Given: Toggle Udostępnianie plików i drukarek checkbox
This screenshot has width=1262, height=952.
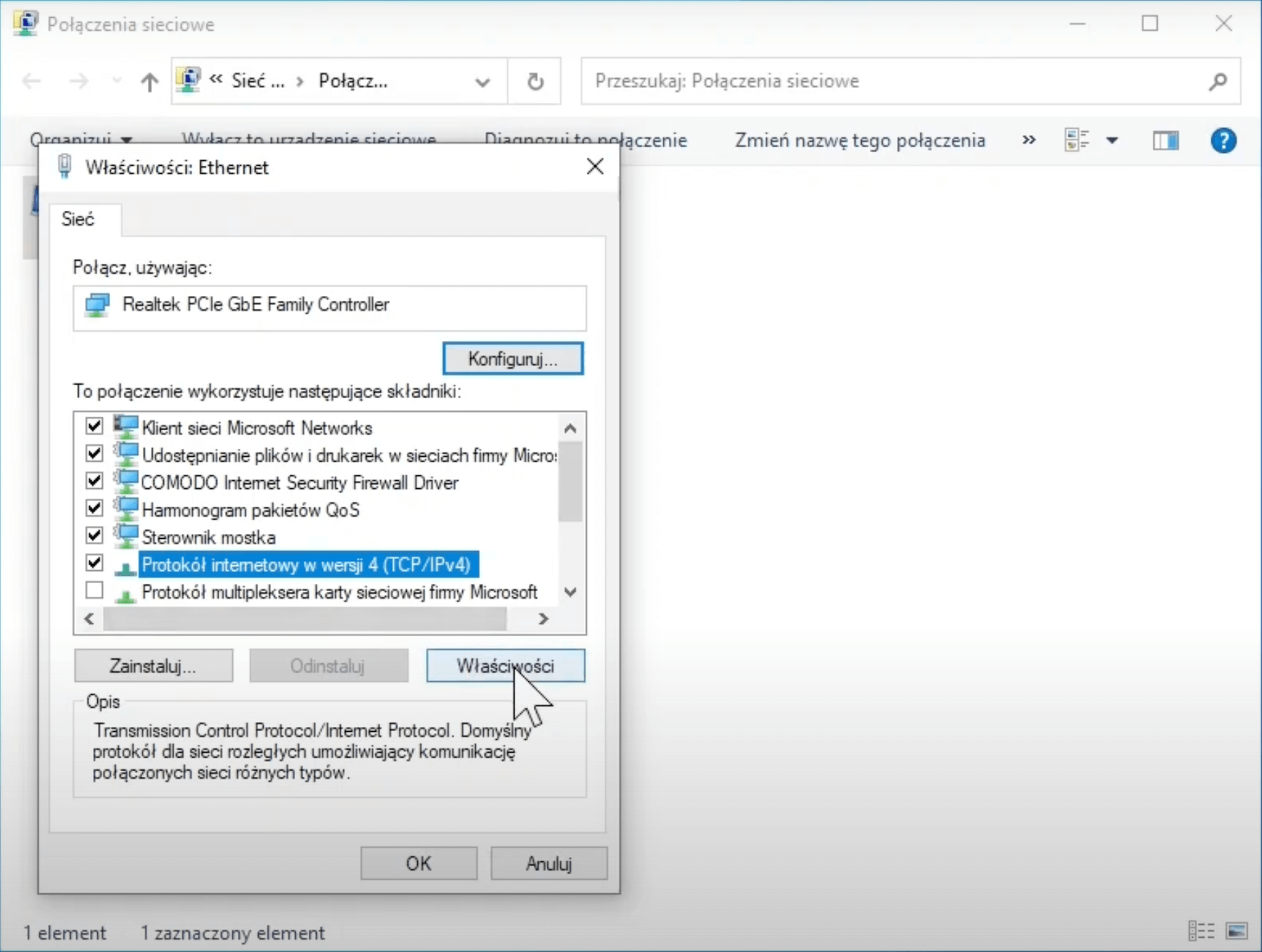Looking at the screenshot, I should click(x=94, y=453).
